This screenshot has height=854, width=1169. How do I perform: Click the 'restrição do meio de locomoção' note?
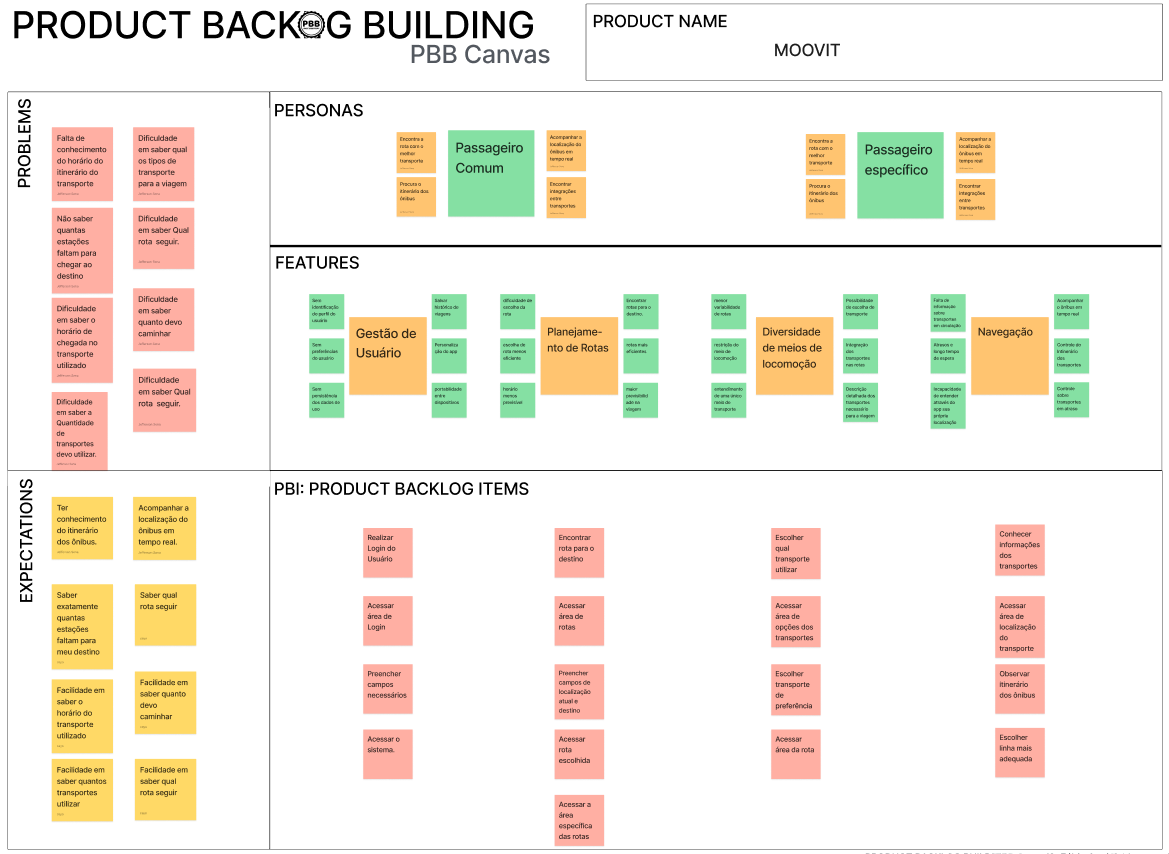click(728, 356)
